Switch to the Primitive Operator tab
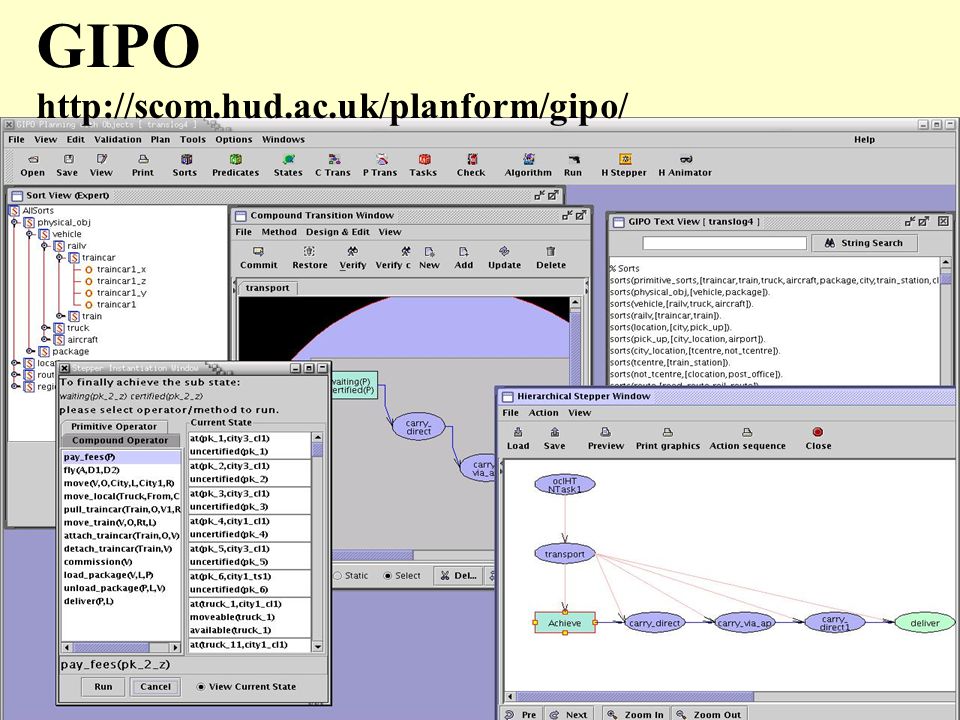 pos(114,427)
